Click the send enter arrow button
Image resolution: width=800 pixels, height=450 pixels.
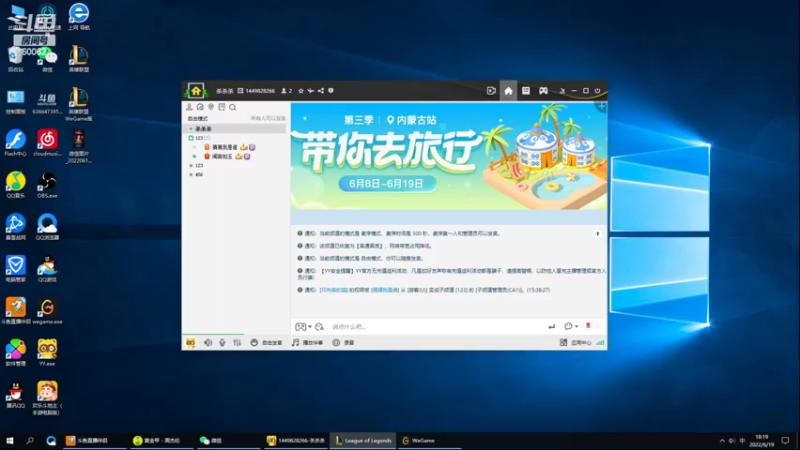pos(552,327)
